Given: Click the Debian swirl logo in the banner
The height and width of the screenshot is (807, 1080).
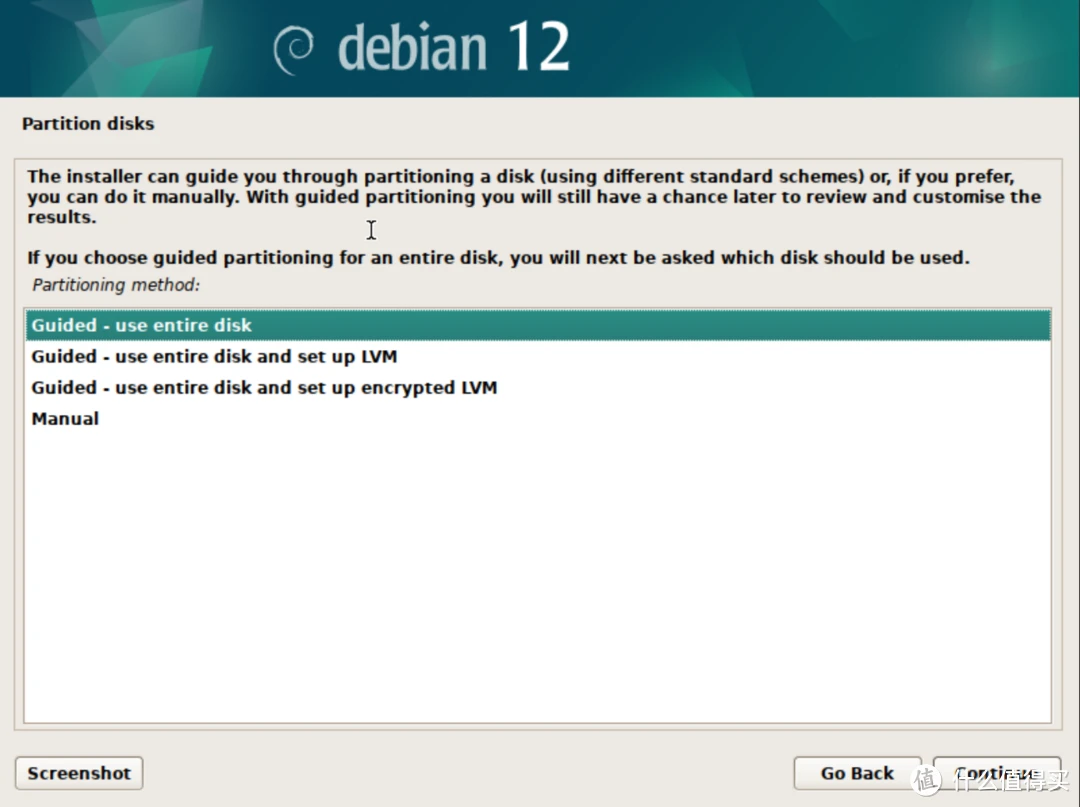Looking at the screenshot, I should coord(292,47).
